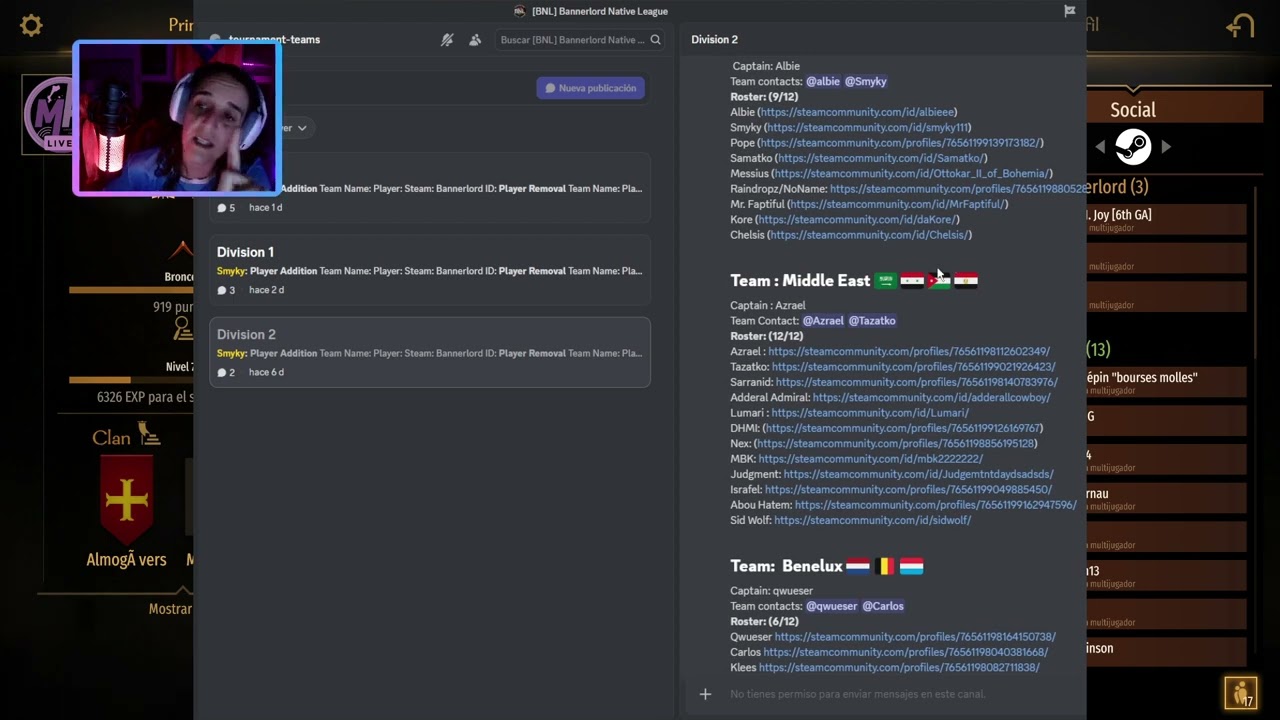The height and width of the screenshot is (720, 1280).
Task: Click the tournament-teams channel name
Action: [x=274, y=40]
